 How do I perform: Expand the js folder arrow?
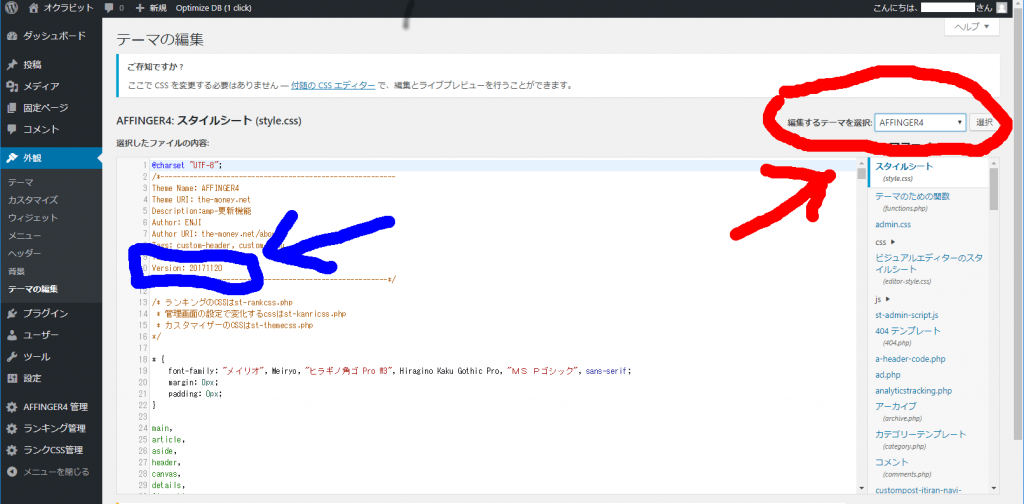point(888,299)
